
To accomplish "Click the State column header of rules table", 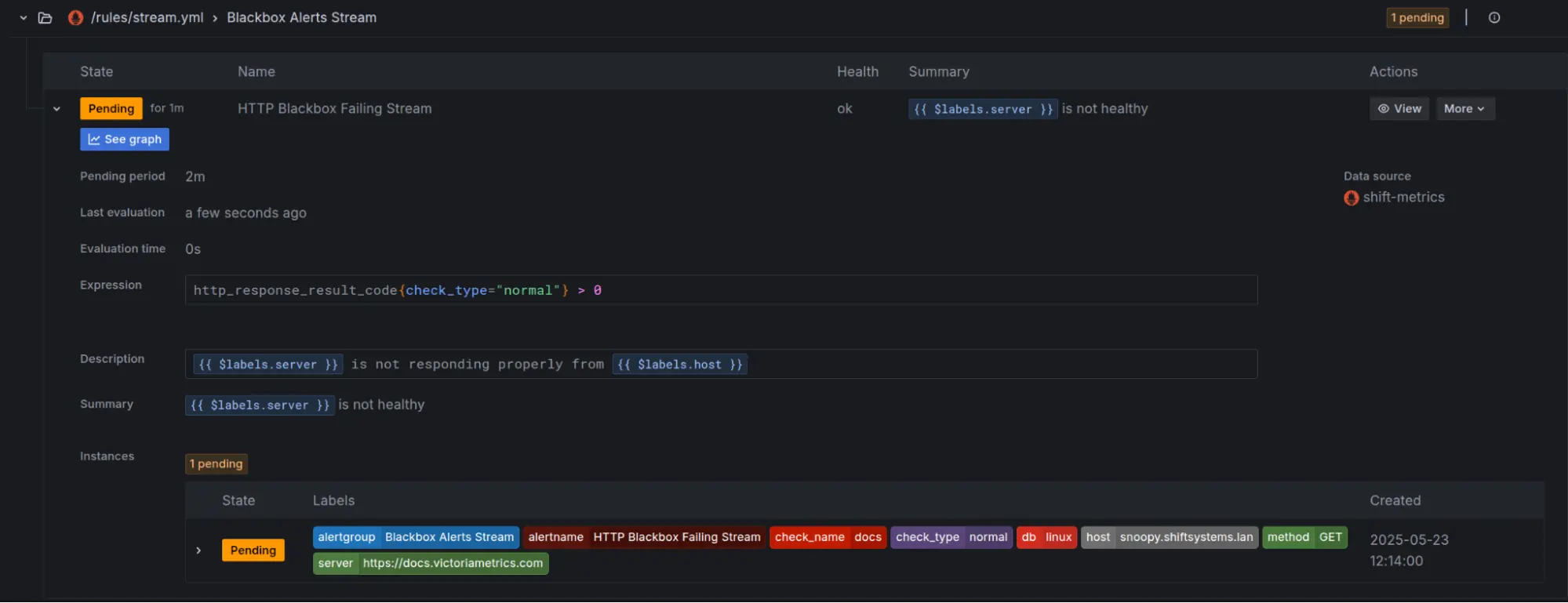I will (96, 71).
